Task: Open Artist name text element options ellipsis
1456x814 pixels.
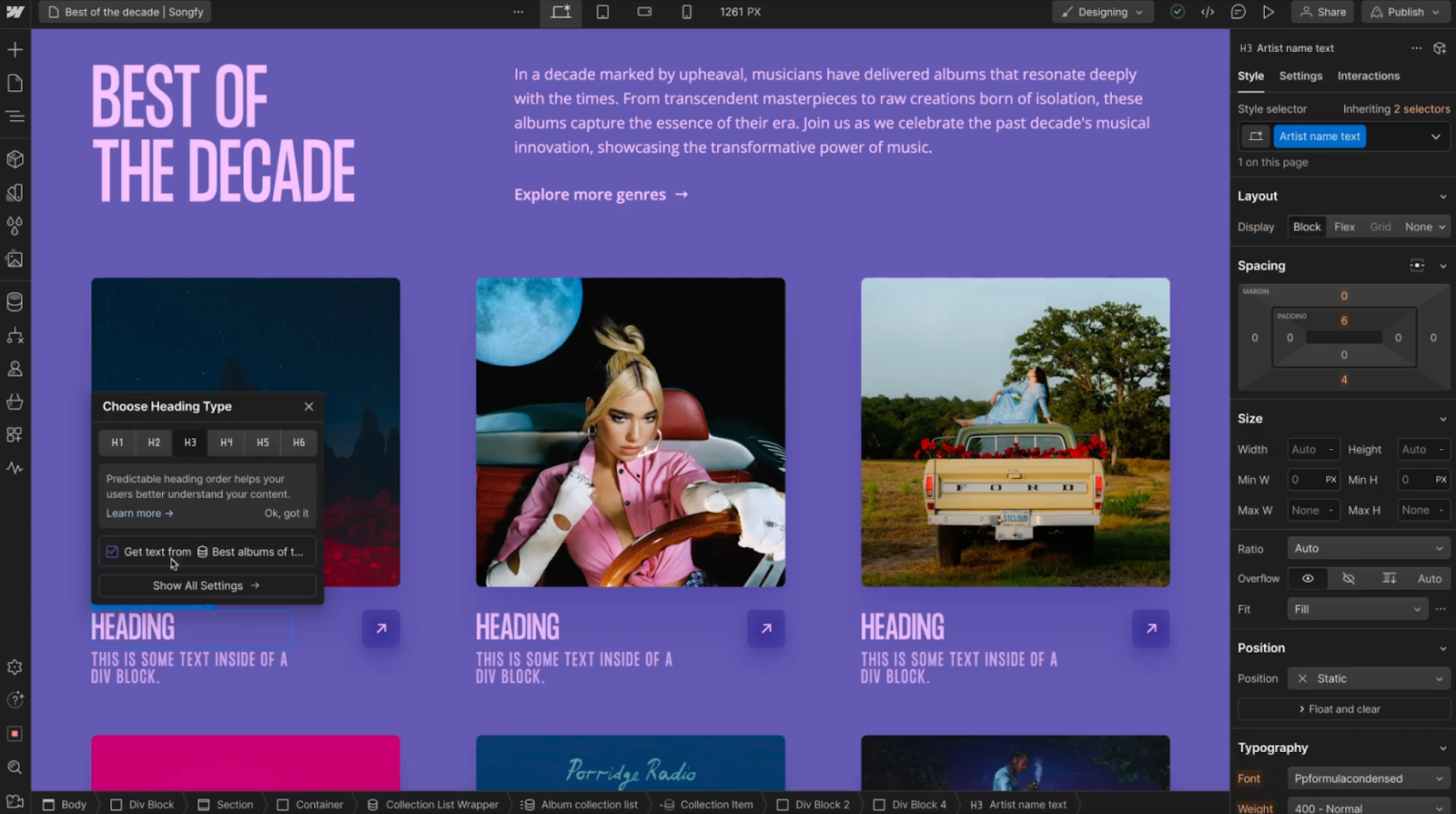Action: tap(1416, 48)
